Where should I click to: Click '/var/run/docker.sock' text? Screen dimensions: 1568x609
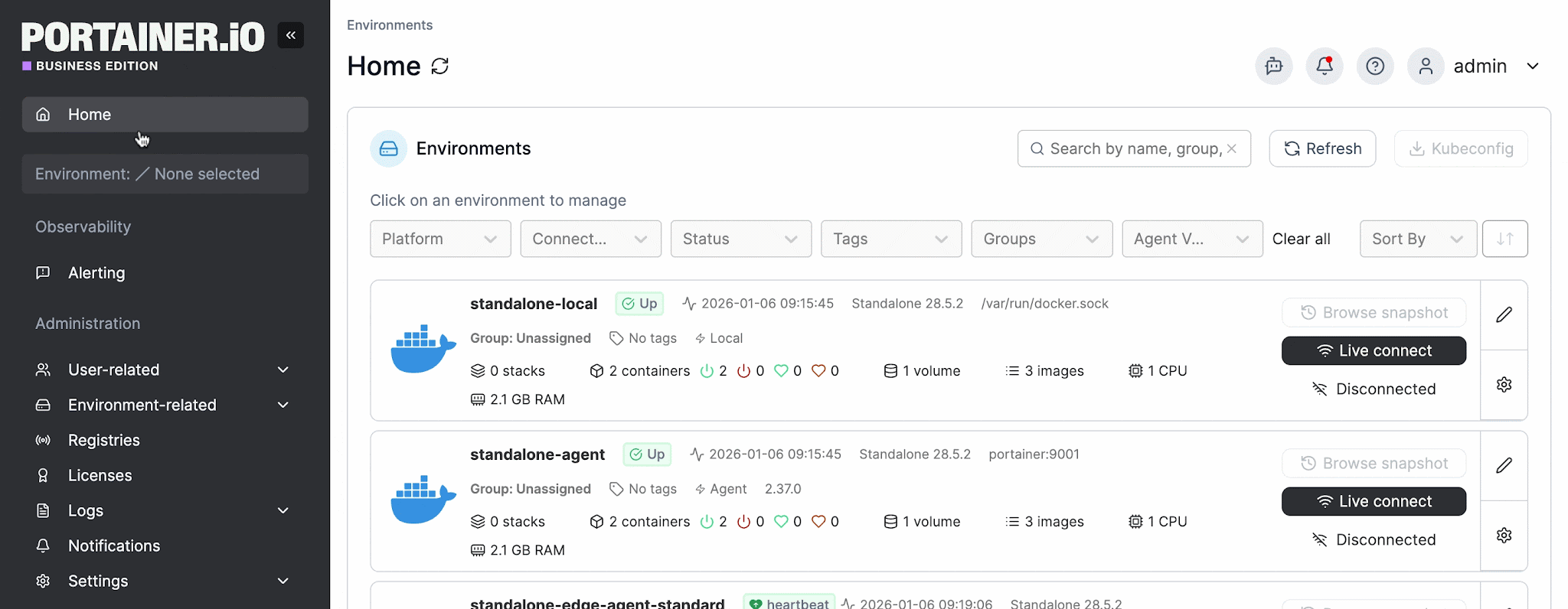point(1044,304)
